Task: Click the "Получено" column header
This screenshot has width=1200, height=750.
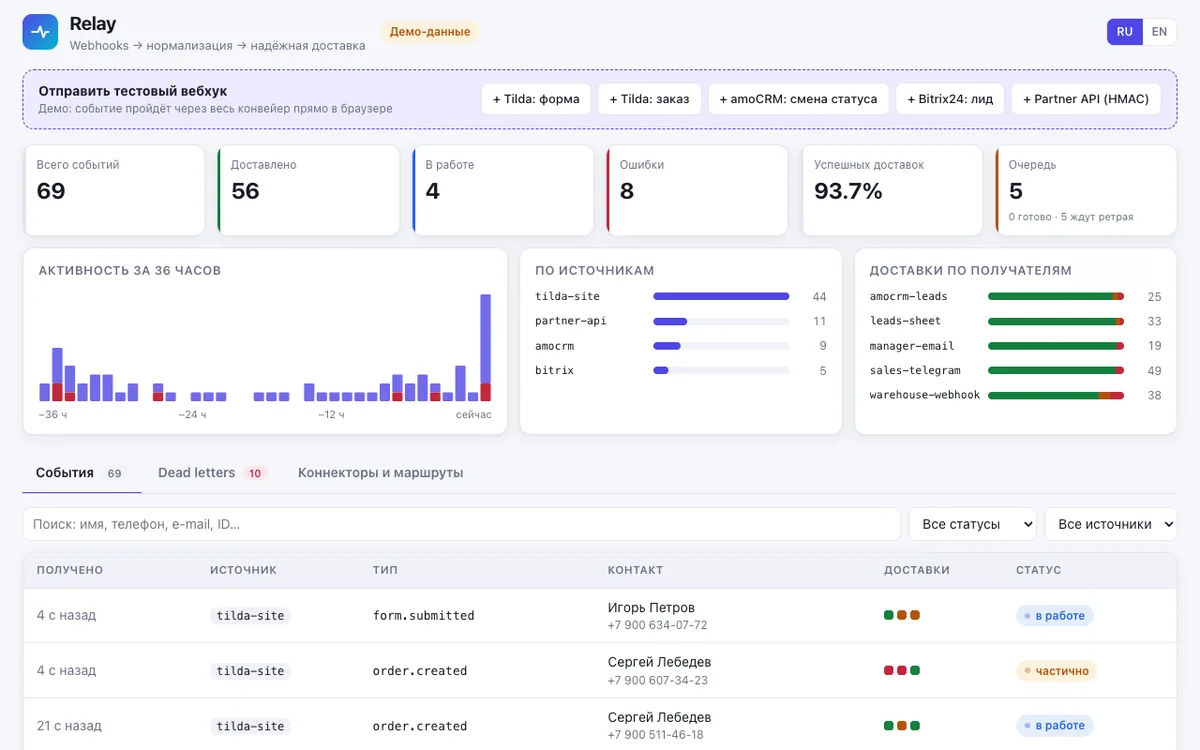Action: tap(70, 570)
